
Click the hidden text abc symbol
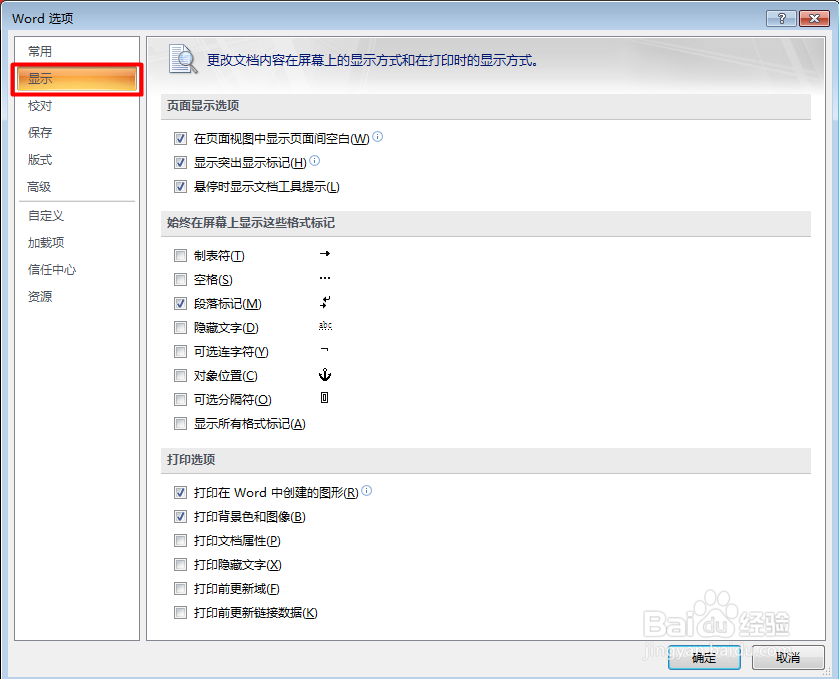[x=325, y=326]
